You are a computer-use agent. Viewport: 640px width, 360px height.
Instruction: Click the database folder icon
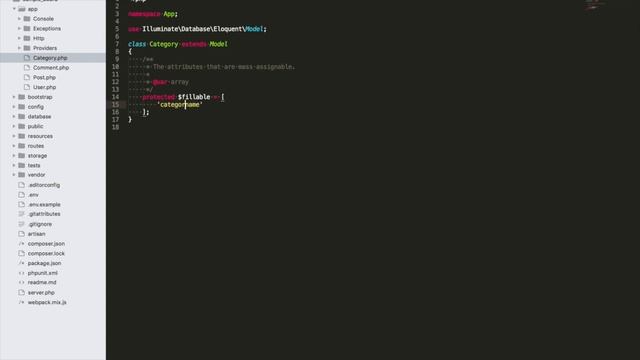pyautogui.click(x=22, y=117)
